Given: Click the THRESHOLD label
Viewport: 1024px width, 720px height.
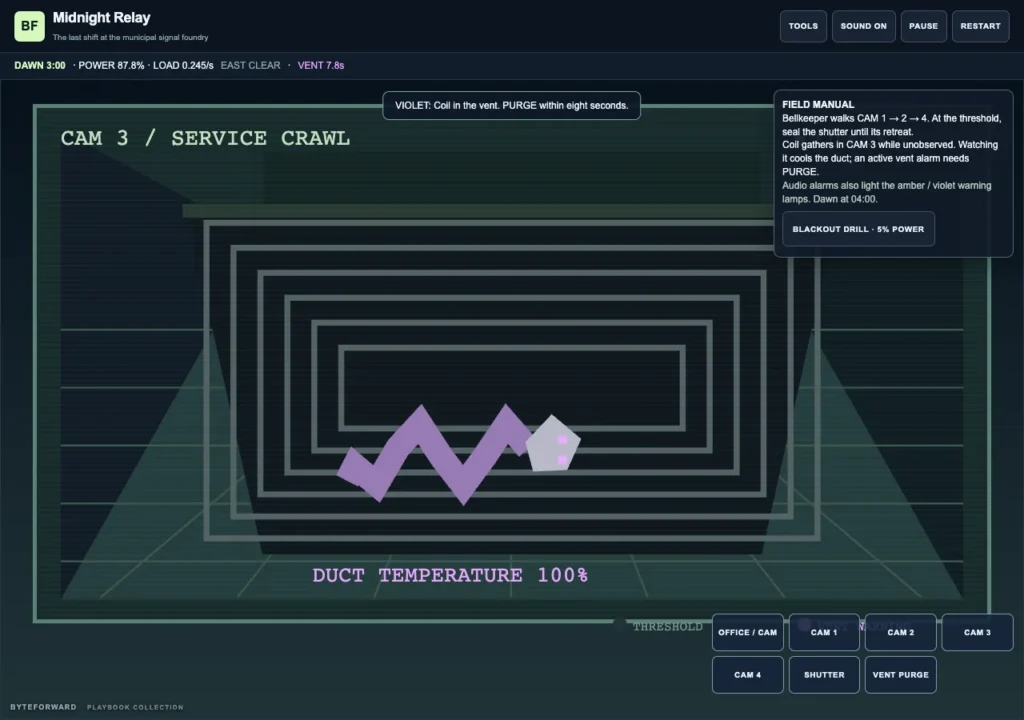Looking at the screenshot, I should (x=667, y=627).
